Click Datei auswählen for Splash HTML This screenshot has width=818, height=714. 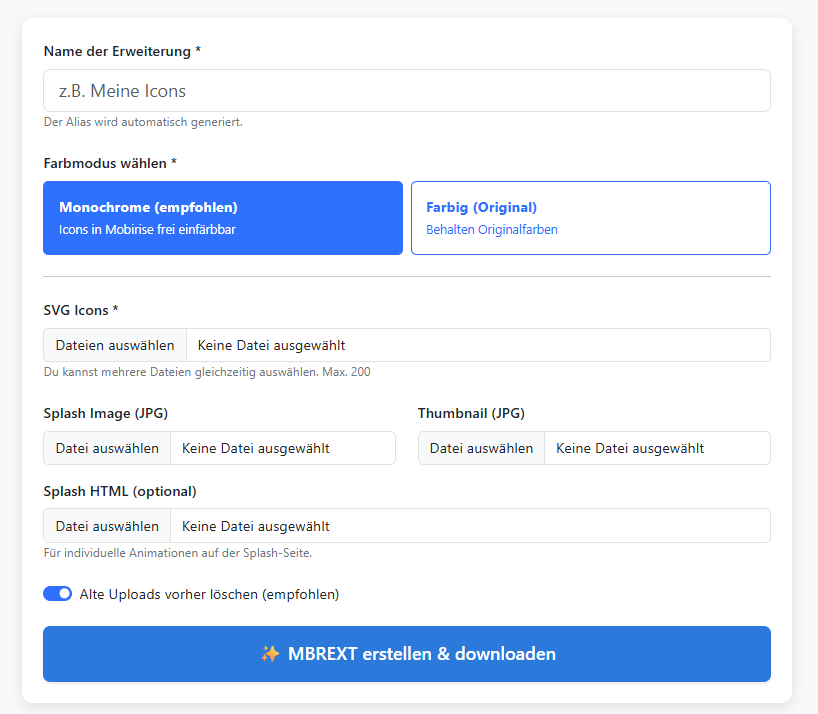(107, 526)
